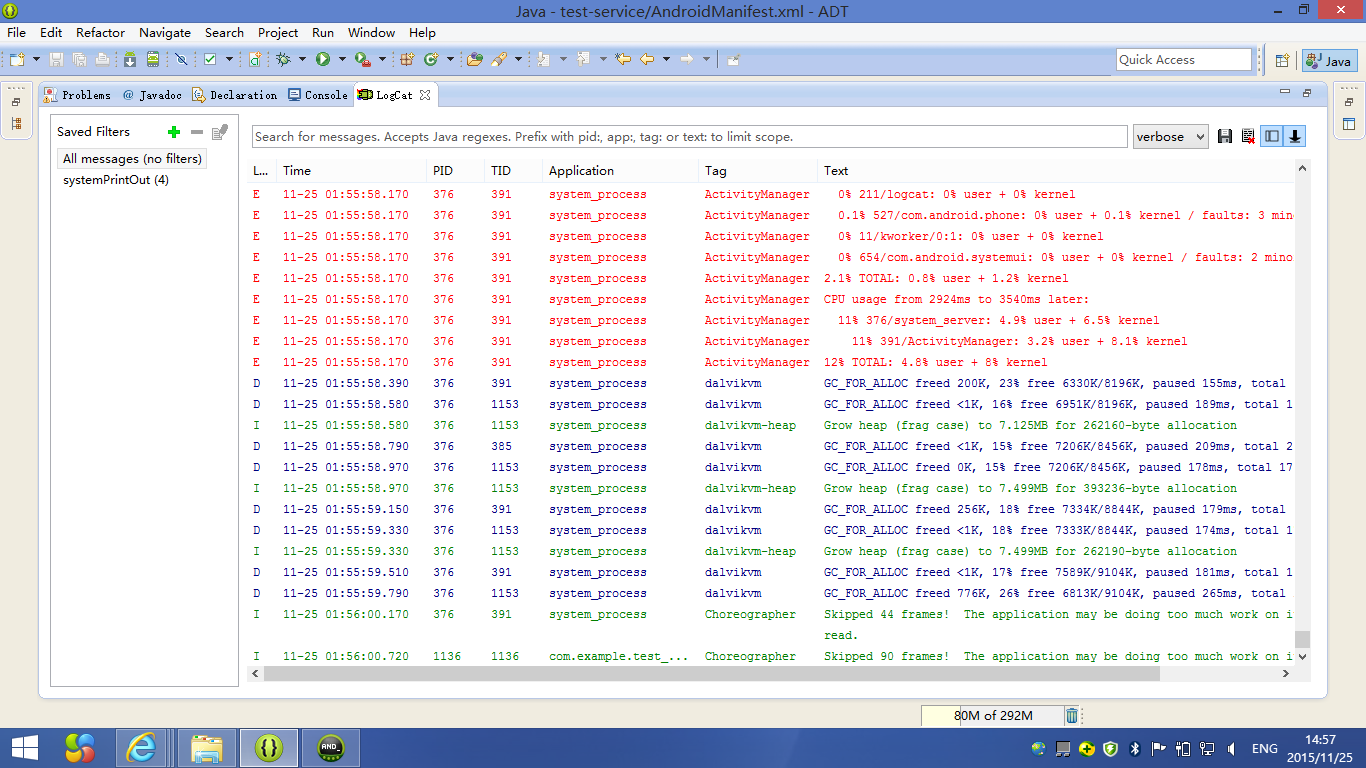Delete selected logcat filter (minus icon)
The height and width of the screenshot is (768, 1366).
click(x=197, y=132)
